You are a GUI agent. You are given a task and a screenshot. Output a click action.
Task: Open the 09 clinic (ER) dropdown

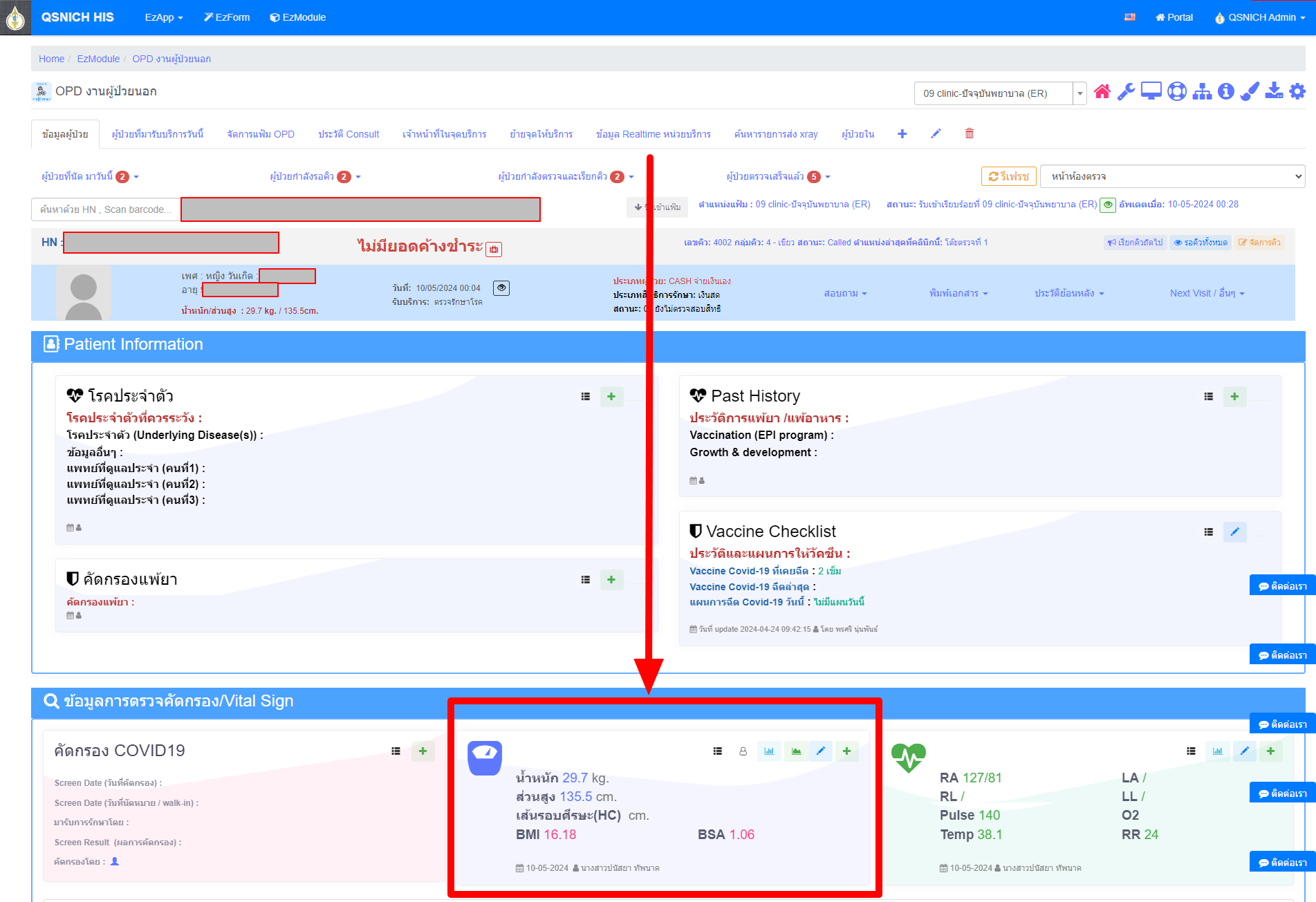pyautogui.click(x=999, y=93)
